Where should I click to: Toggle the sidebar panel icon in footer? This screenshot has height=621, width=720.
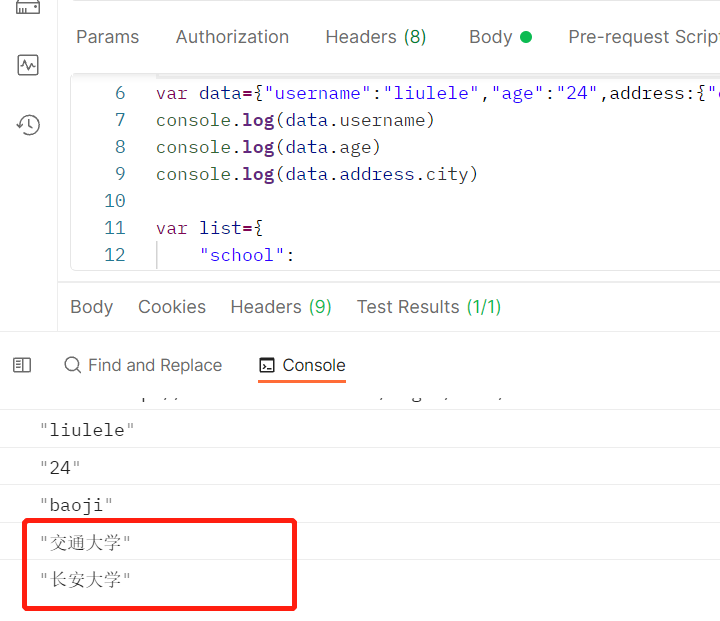(x=22, y=366)
